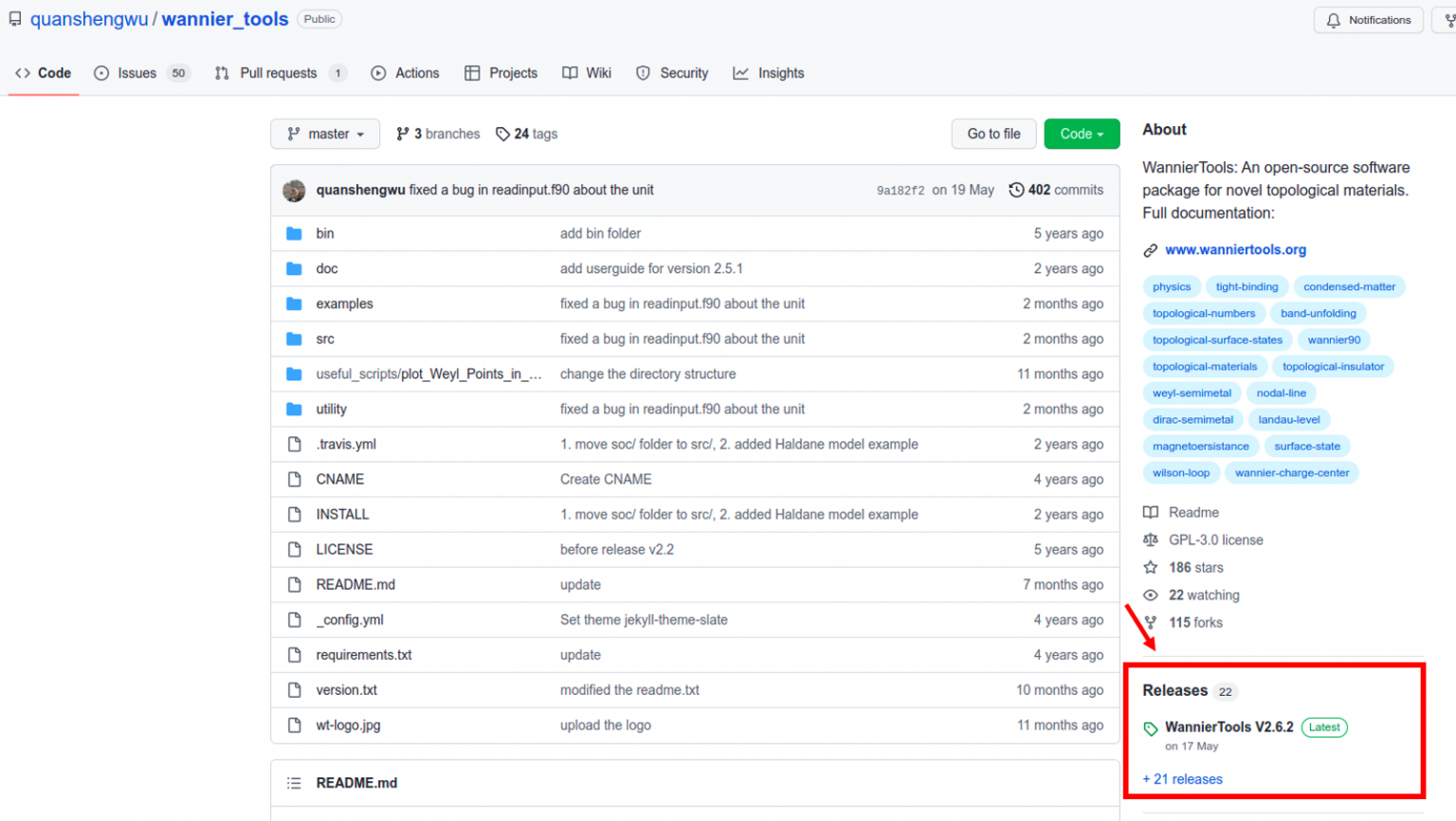Image resolution: width=1456 pixels, height=821 pixels.
Task: Click the link icon beside www.wanniertools.org
Action: (1151, 250)
